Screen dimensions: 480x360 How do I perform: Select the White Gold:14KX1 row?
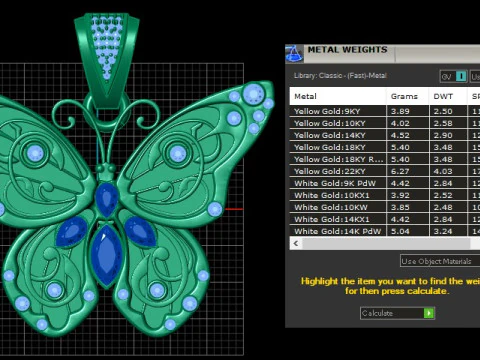(x=385, y=219)
